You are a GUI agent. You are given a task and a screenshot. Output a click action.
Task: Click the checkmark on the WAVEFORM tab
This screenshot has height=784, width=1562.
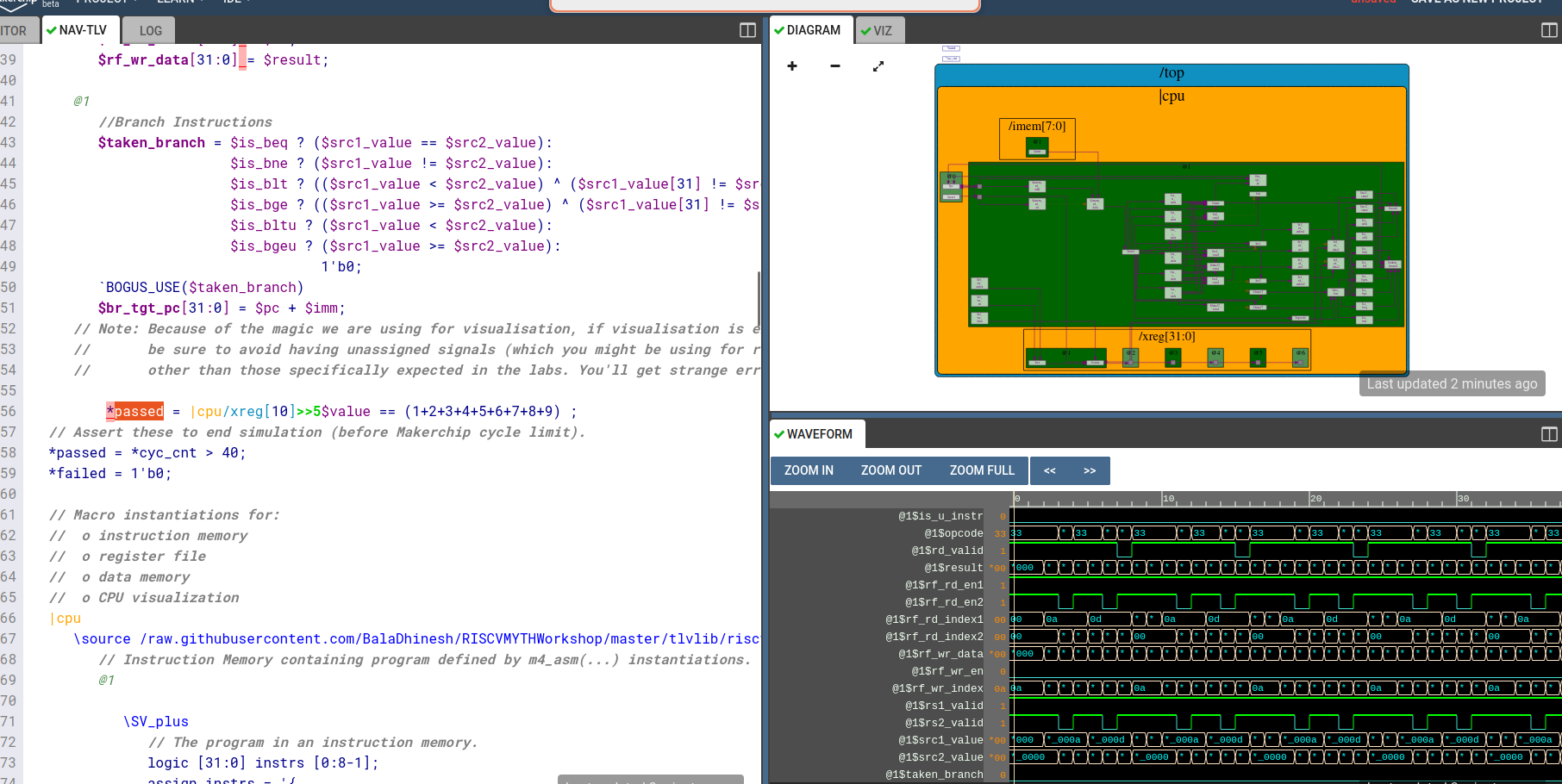coord(779,433)
